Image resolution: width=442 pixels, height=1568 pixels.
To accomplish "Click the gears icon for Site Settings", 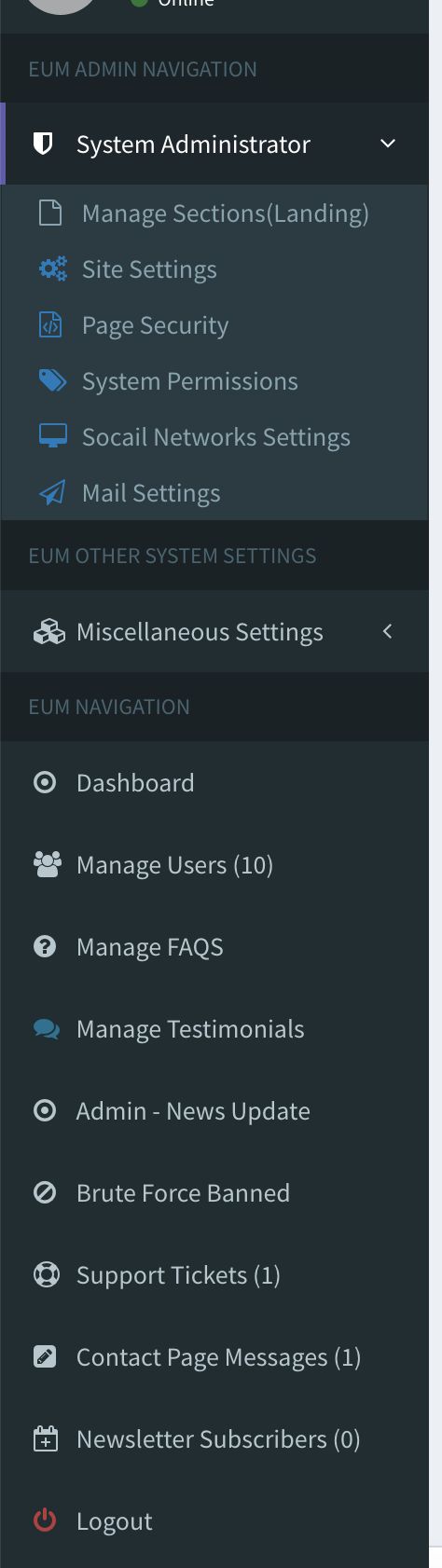I will (52, 269).
